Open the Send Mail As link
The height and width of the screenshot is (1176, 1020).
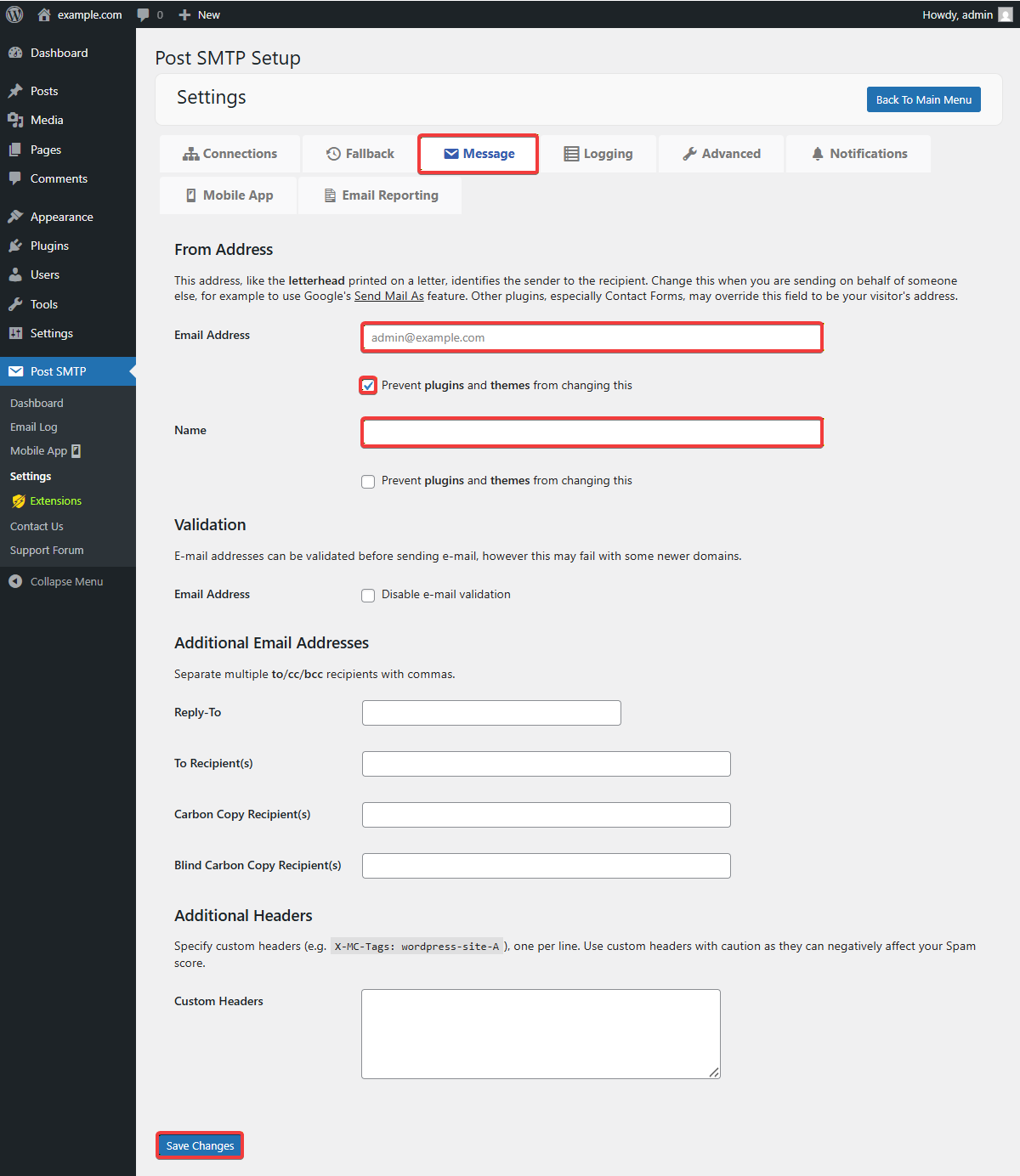click(388, 297)
